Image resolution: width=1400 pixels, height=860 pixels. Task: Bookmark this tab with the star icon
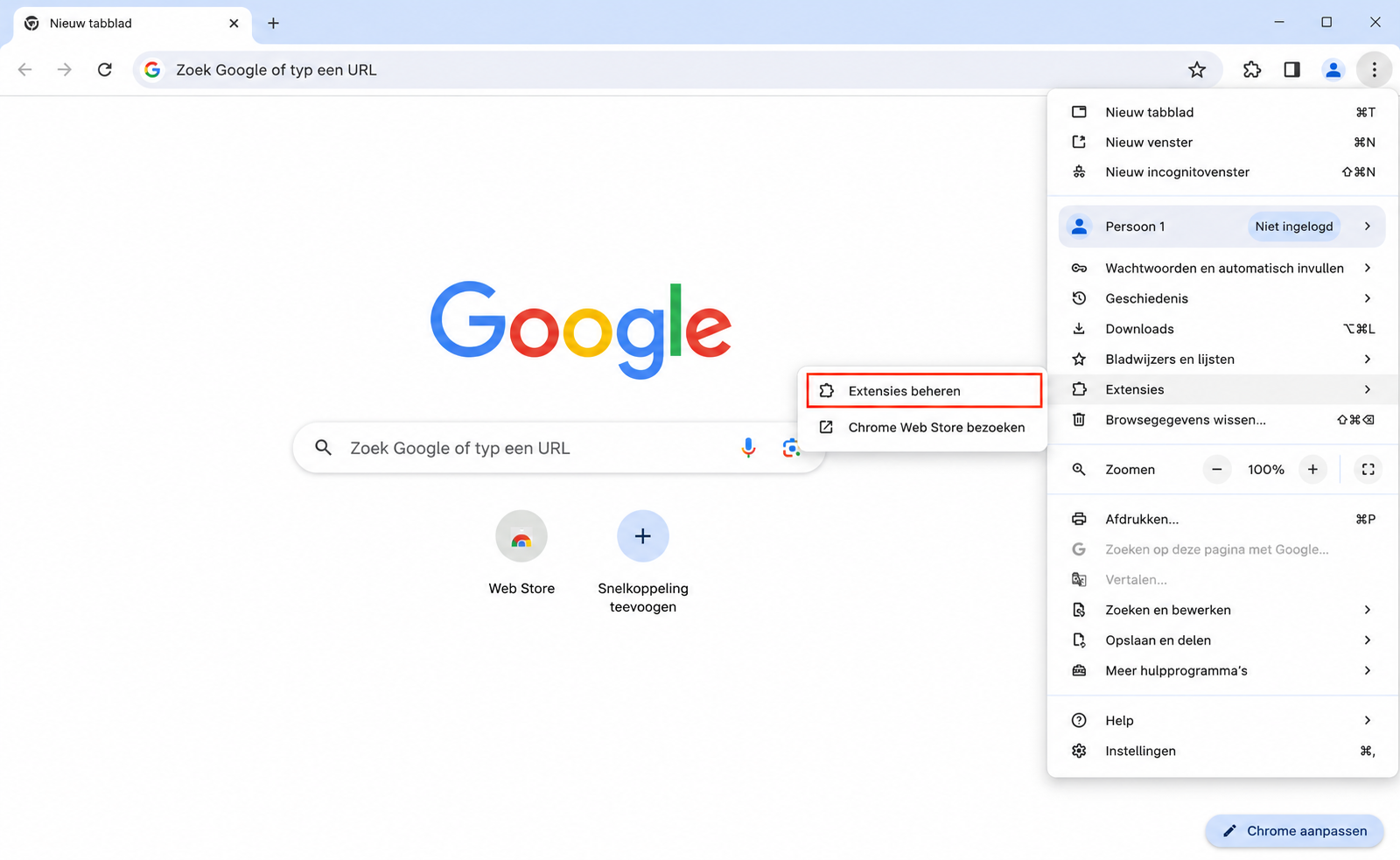point(1197,70)
